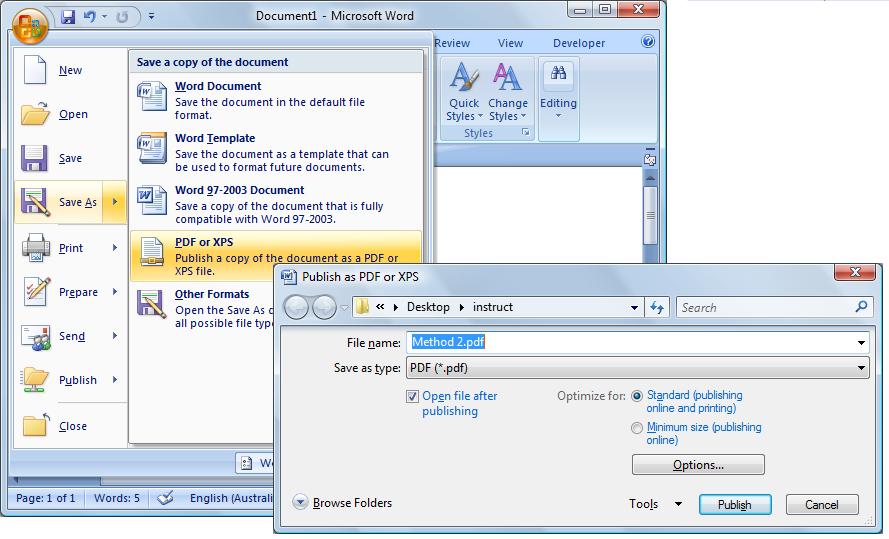Image resolution: width=889 pixels, height=539 pixels.
Task: Click the instruct folder breadcrumb
Action: 493,307
